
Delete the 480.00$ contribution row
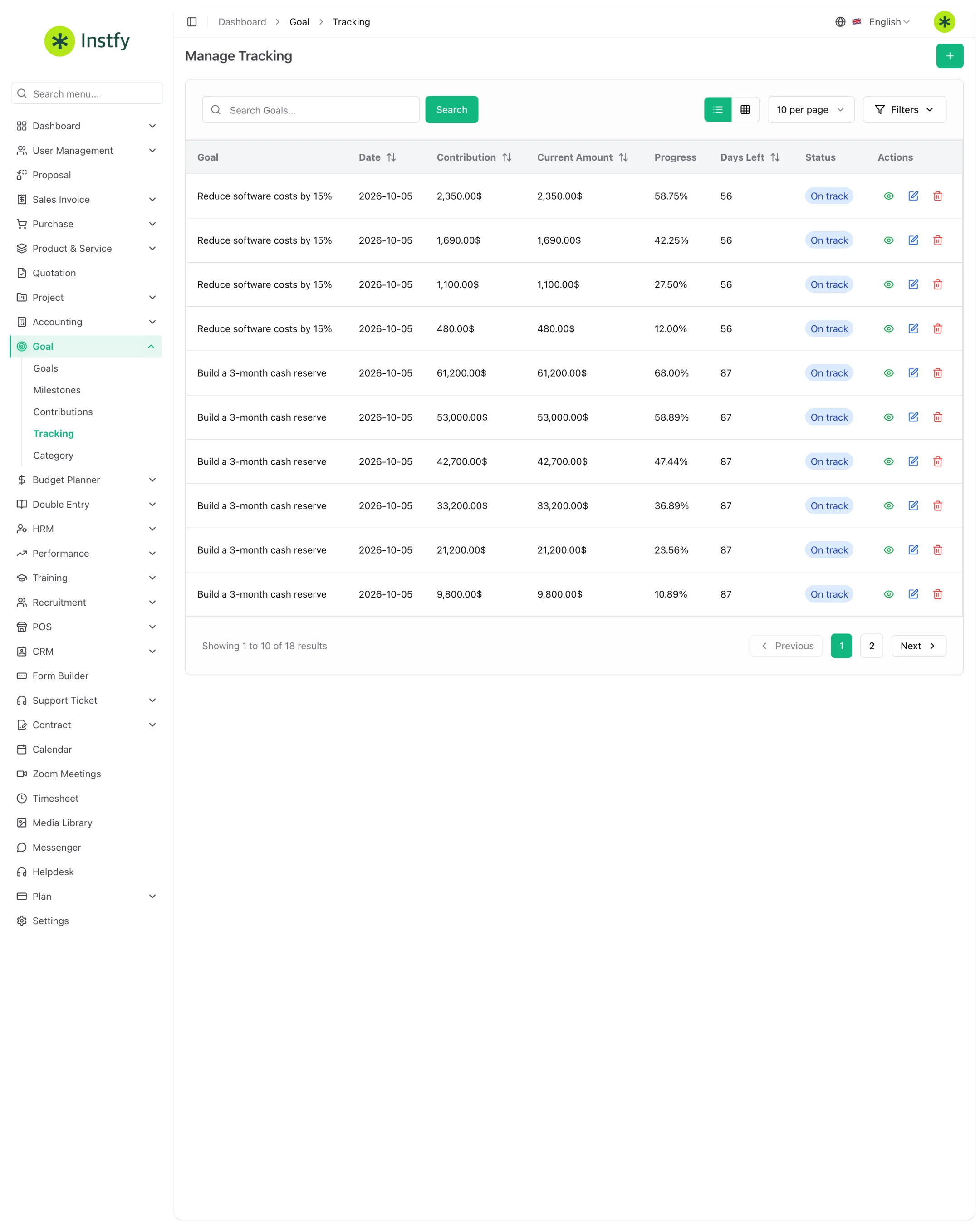click(x=937, y=329)
